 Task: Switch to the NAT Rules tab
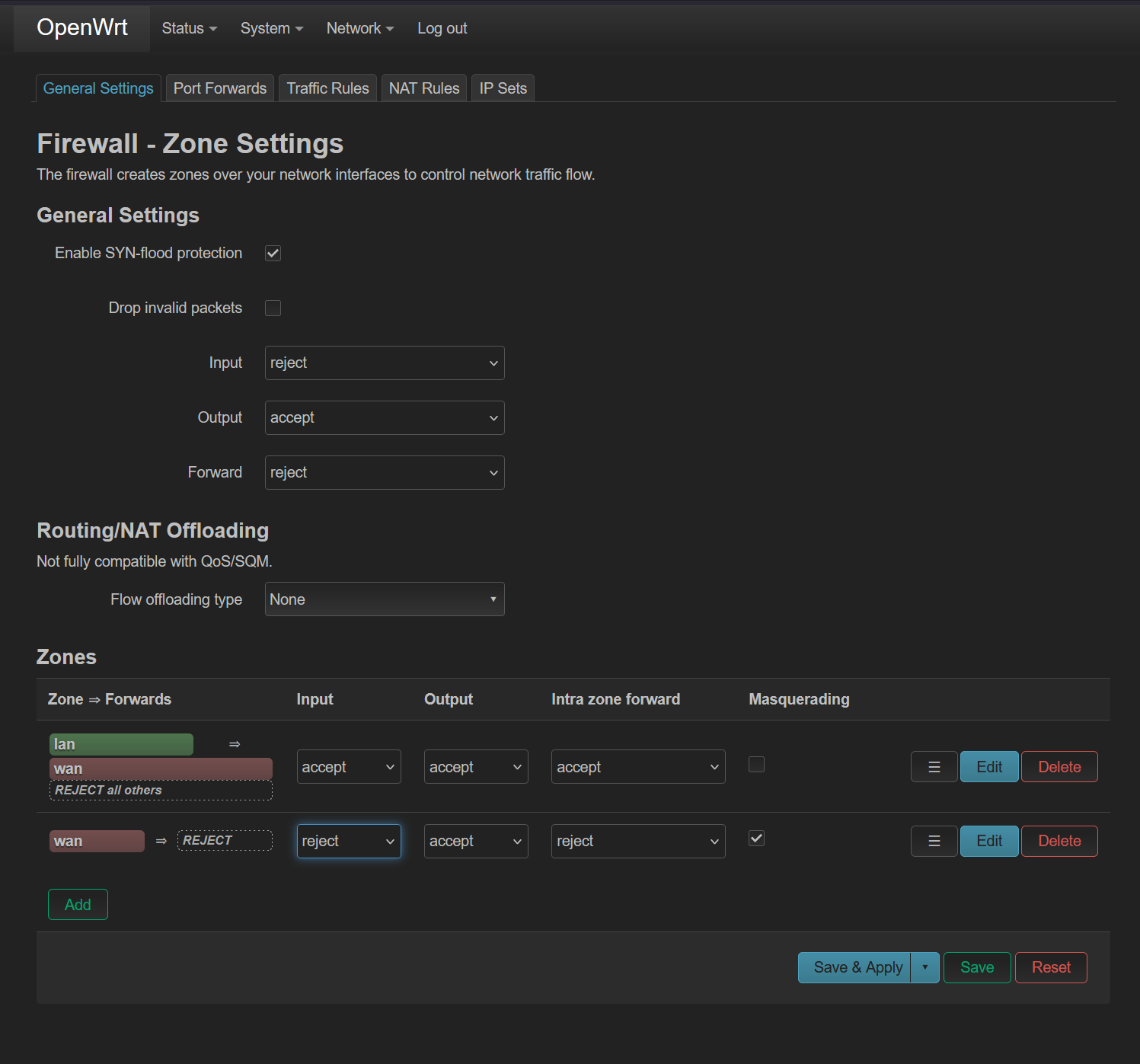pyautogui.click(x=424, y=88)
